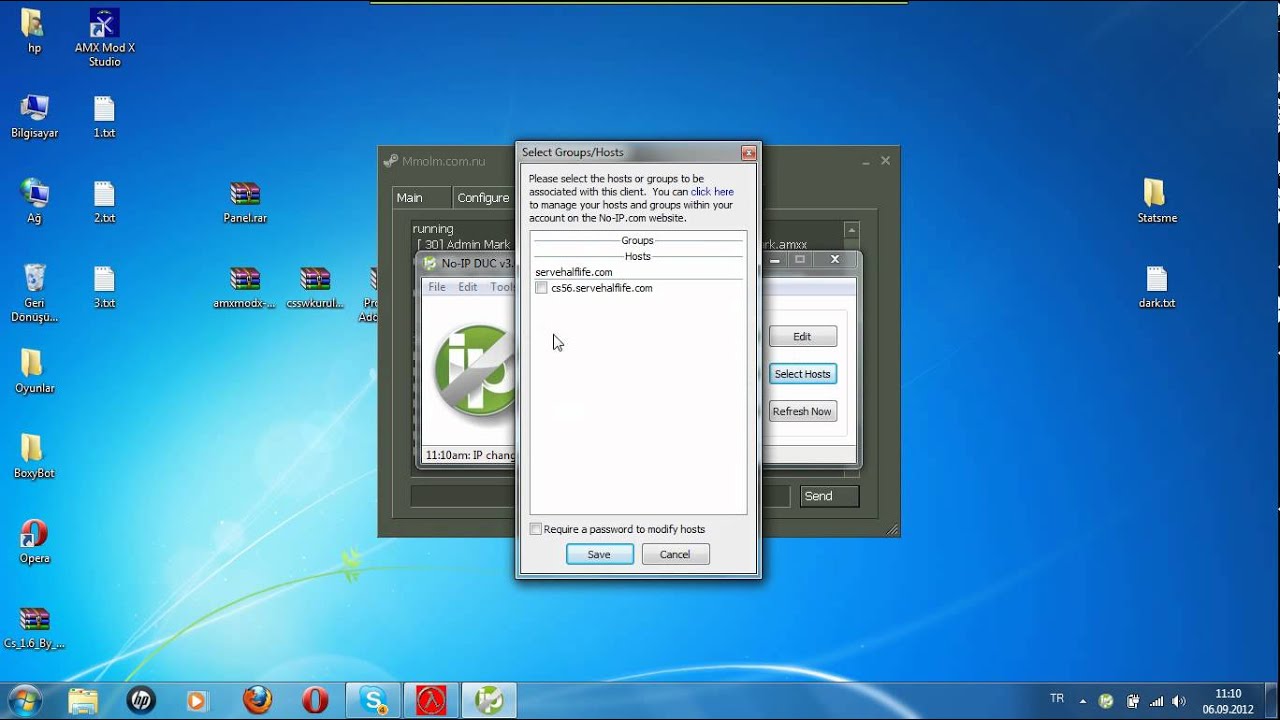The width and height of the screenshot is (1280, 720).
Task: Open AMX Mod X Studio shortcut
Action: (x=104, y=38)
